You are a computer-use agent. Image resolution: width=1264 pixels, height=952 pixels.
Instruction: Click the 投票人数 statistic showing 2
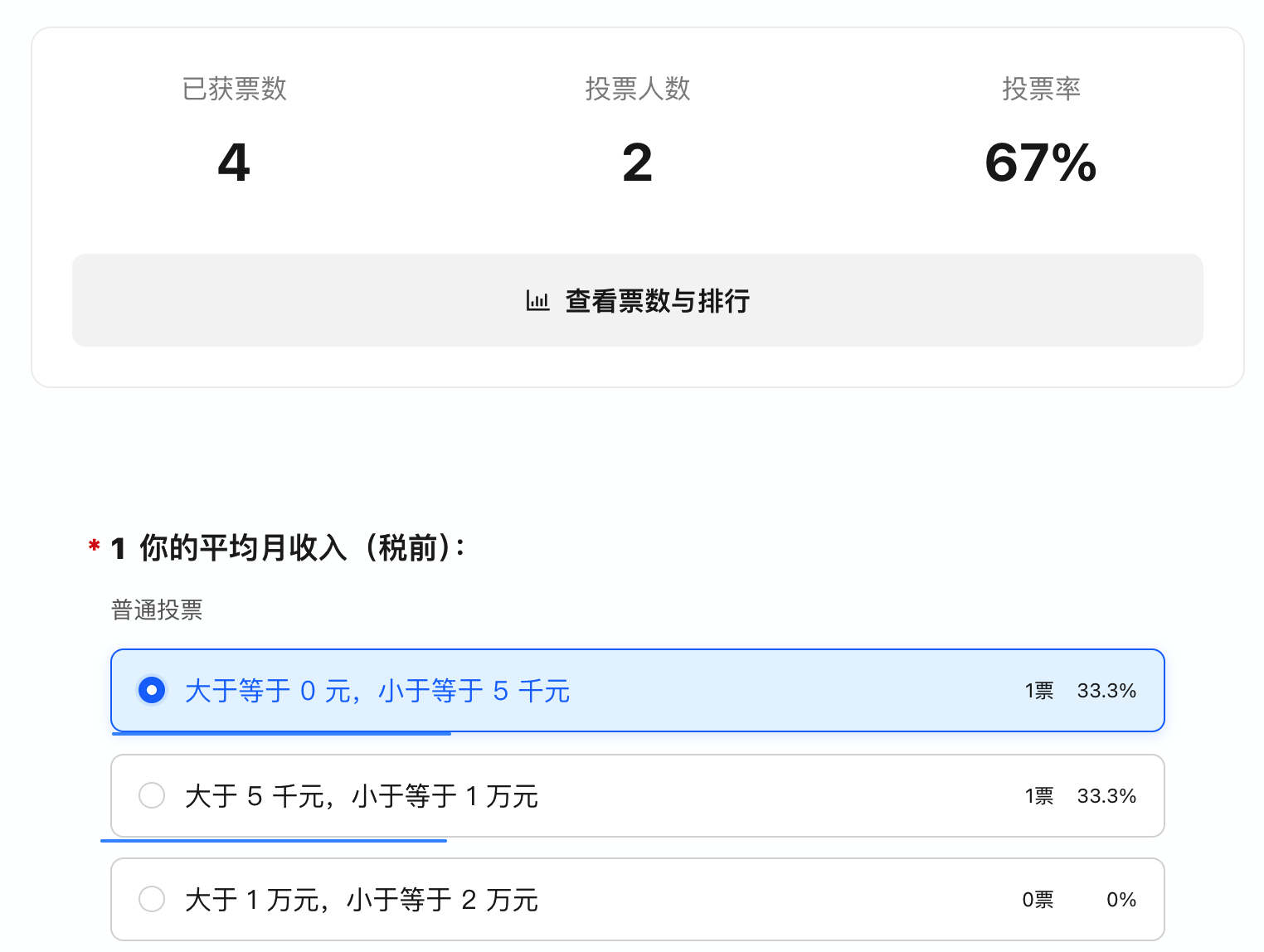point(637,163)
